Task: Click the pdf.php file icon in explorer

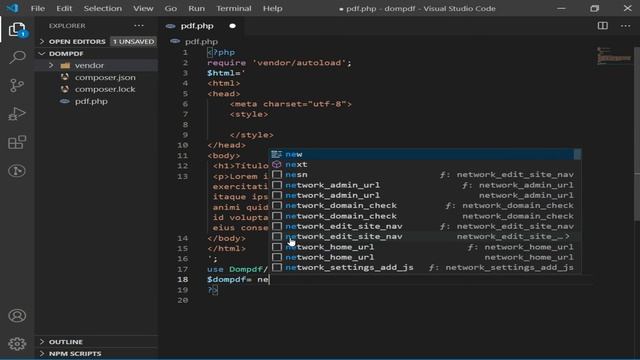Action: tap(65, 101)
